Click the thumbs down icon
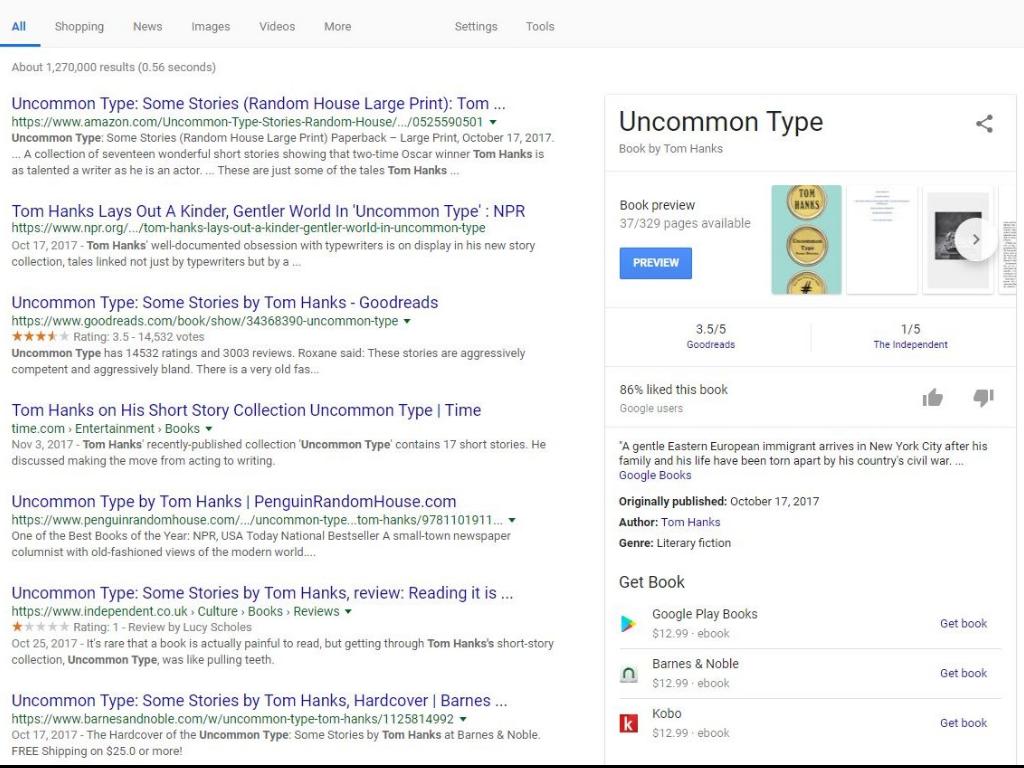 point(983,398)
